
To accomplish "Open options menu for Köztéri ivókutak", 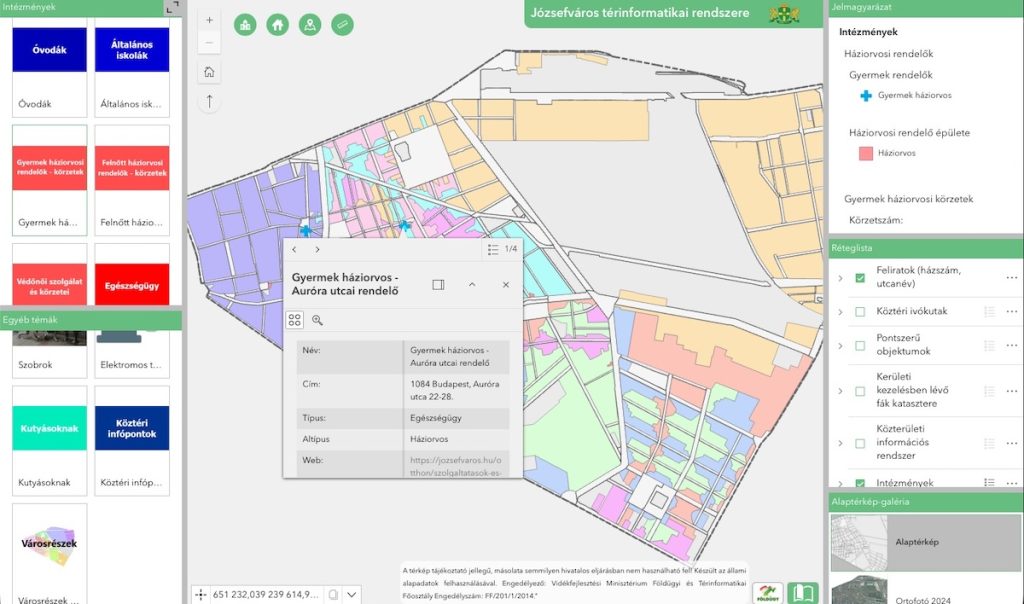I will pyautogui.click(x=1012, y=311).
